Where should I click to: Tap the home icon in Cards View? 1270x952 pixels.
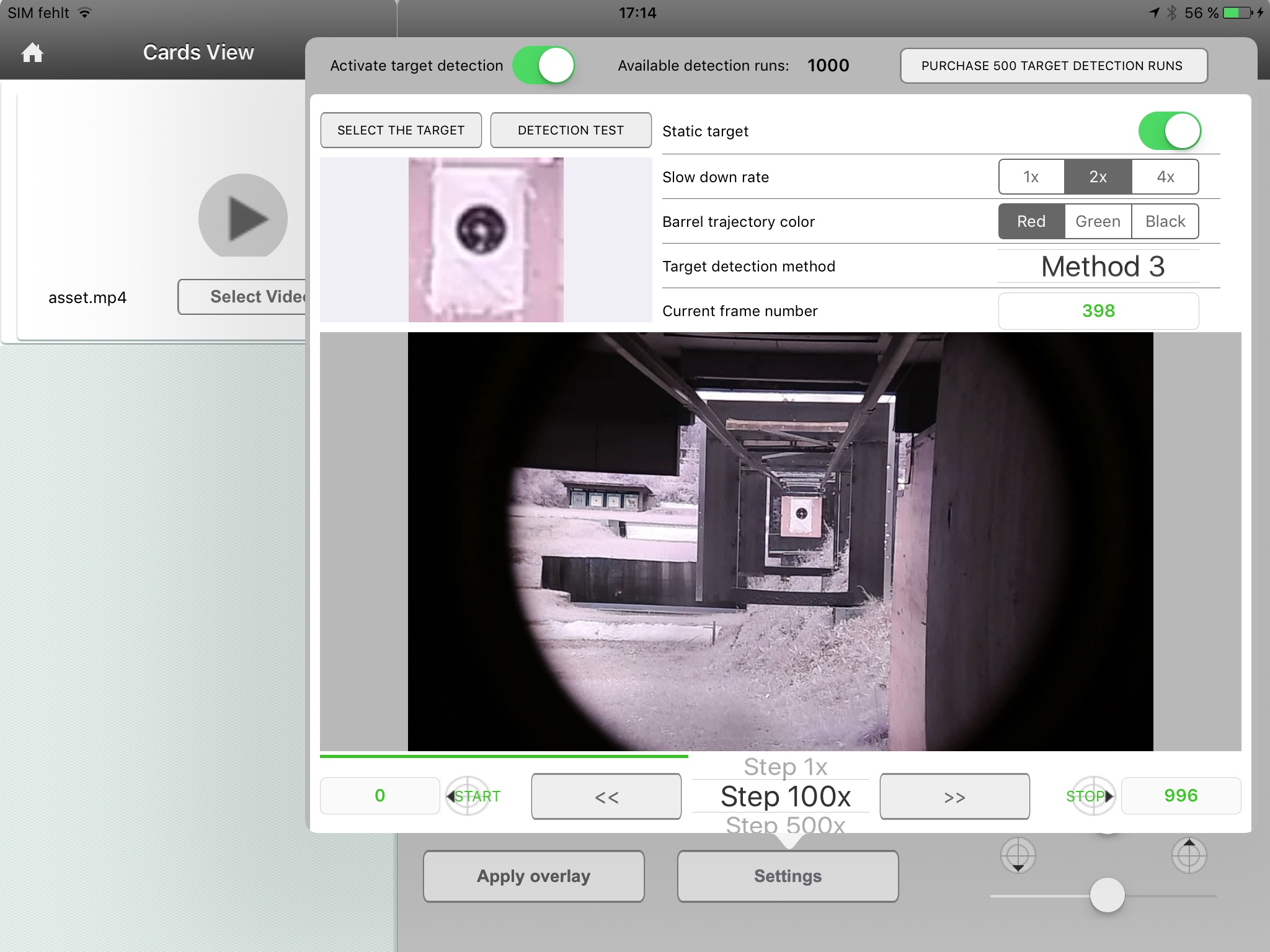point(32,53)
